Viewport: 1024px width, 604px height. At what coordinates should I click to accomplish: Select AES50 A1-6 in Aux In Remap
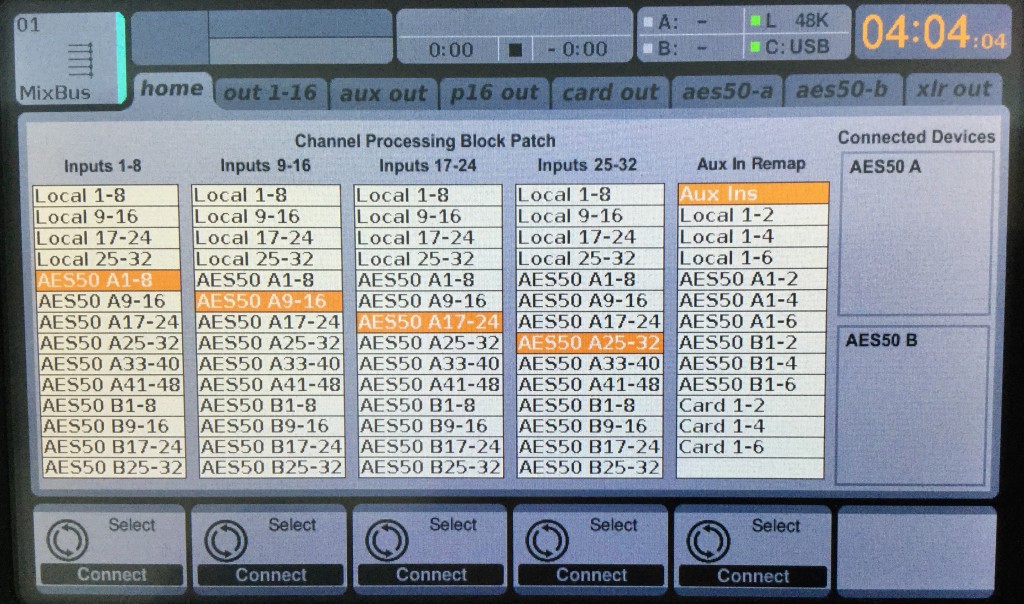[x=752, y=321]
